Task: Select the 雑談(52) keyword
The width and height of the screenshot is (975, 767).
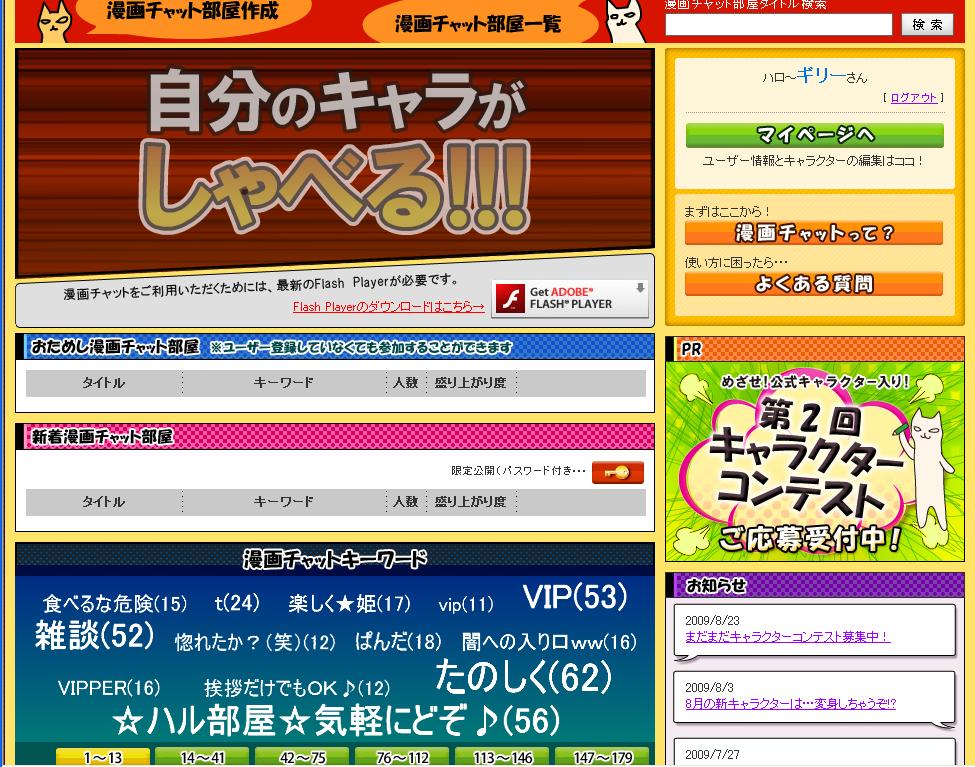Action: pos(95,636)
